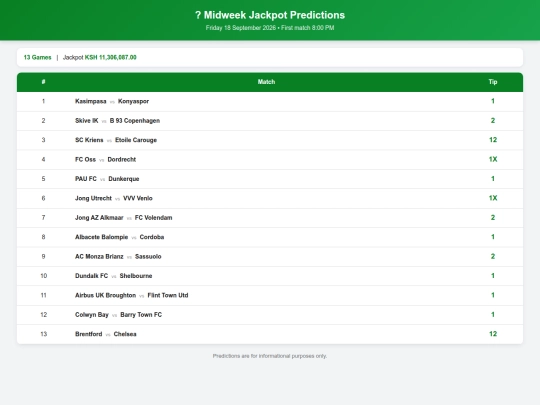
Task: Select VVV Venlo team name
Action: click(x=138, y=198)
